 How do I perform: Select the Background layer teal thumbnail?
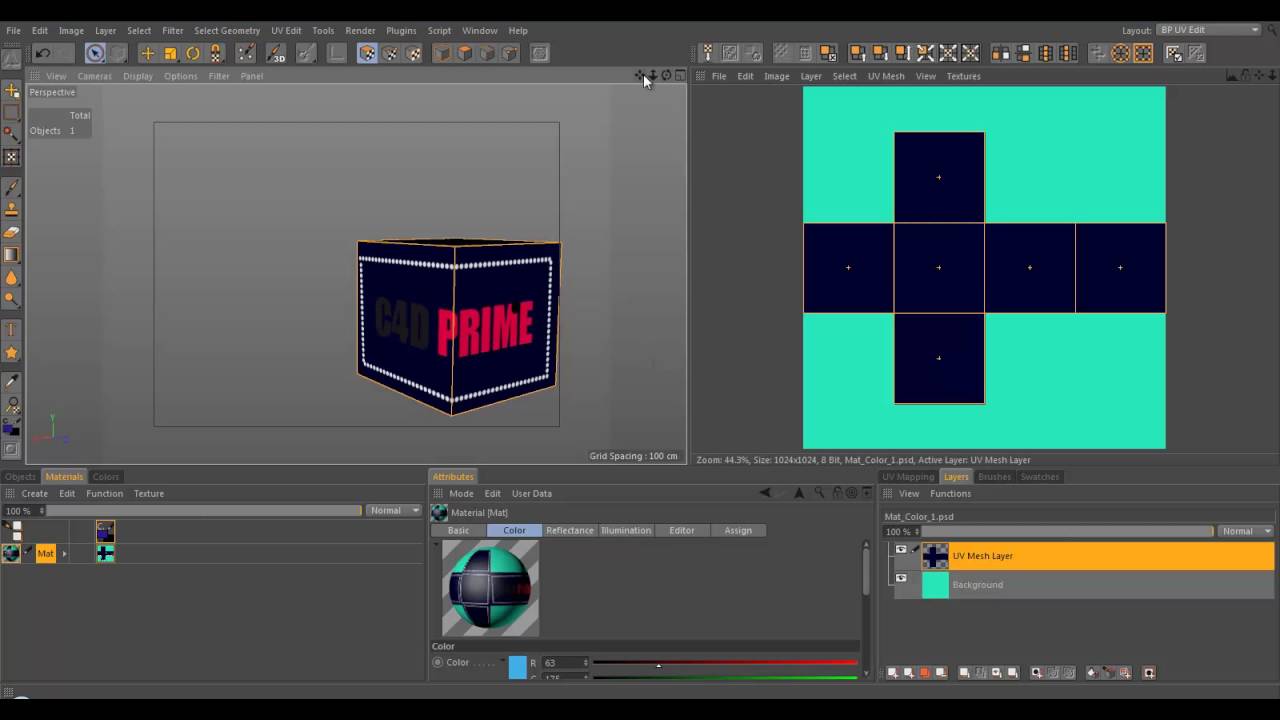coord(935,585)
